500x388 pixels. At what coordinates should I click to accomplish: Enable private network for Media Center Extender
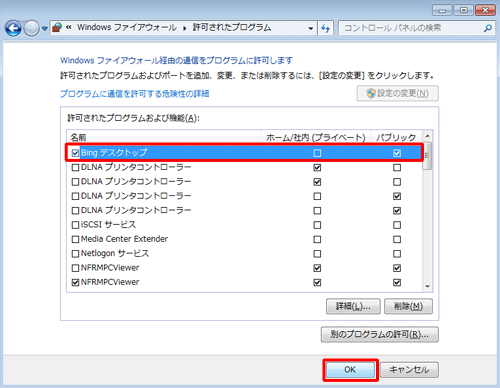coord(317,239)
